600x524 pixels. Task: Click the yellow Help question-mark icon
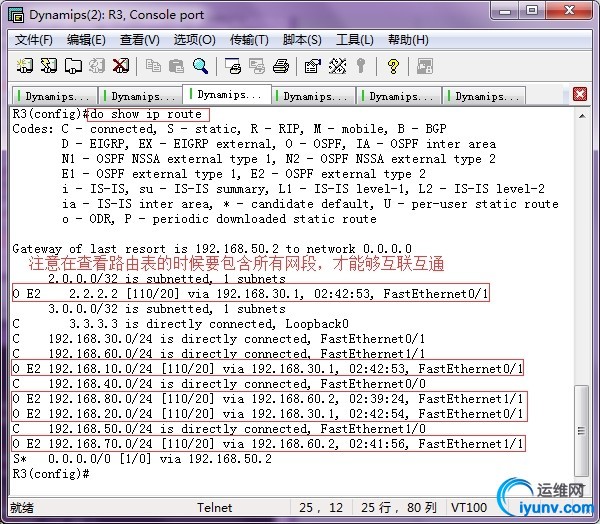coord(393,66)
